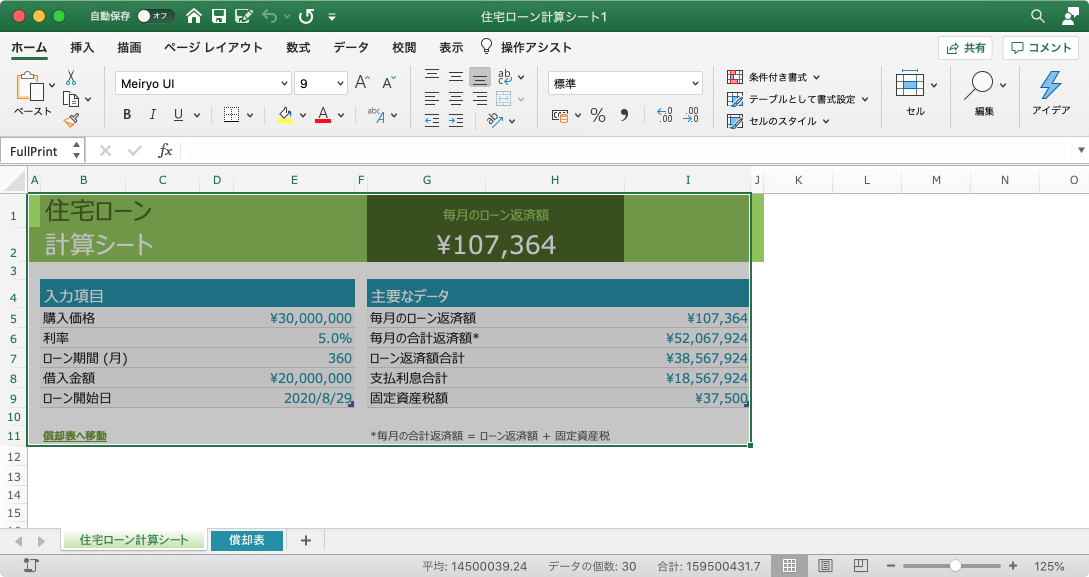Select the format painter brush
This screenshot has width=1089, height=577.
(x=71, y=120)
